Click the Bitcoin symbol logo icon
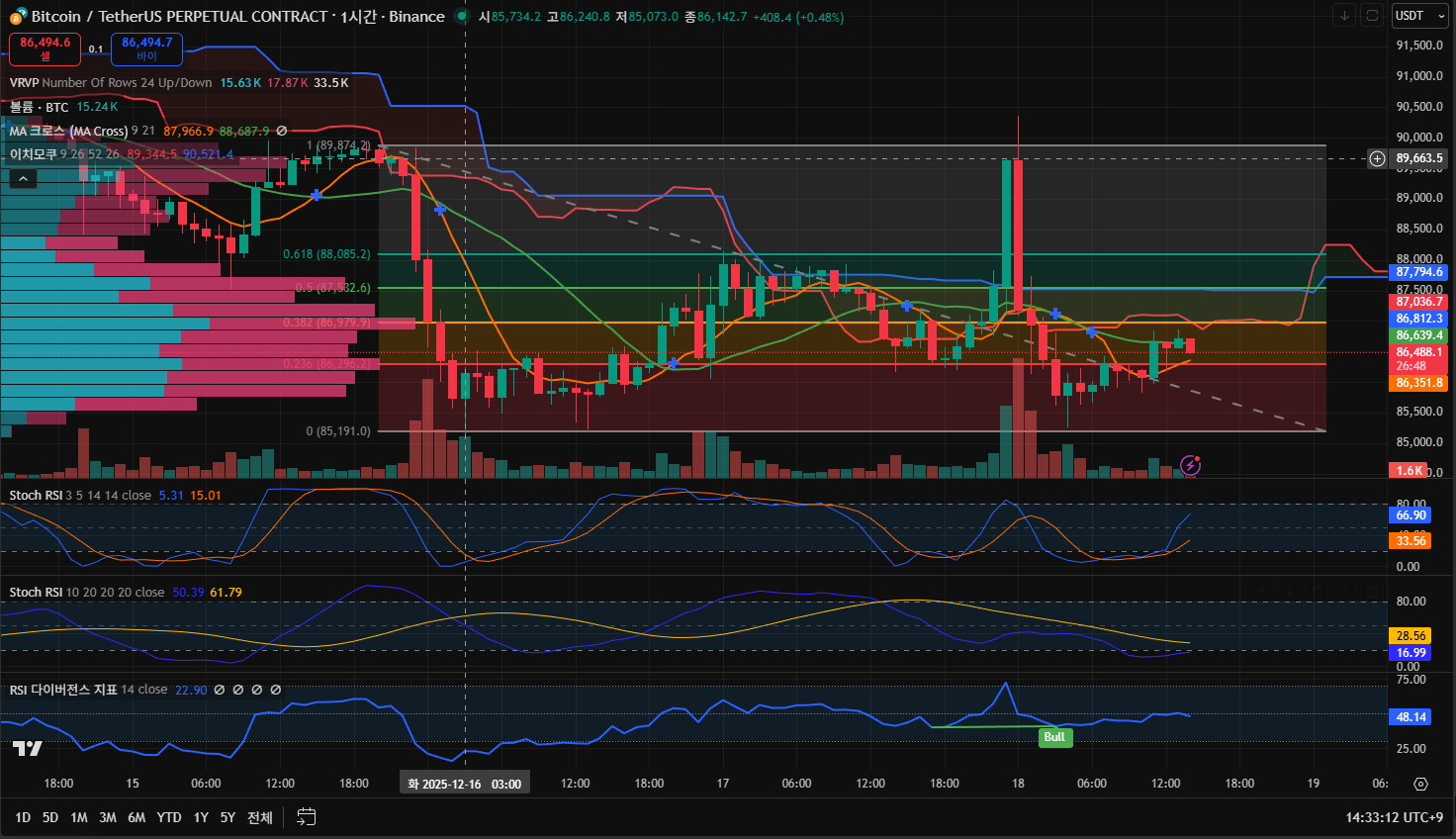The height and width of the screenshot is (839, 1456). point(18,17)
